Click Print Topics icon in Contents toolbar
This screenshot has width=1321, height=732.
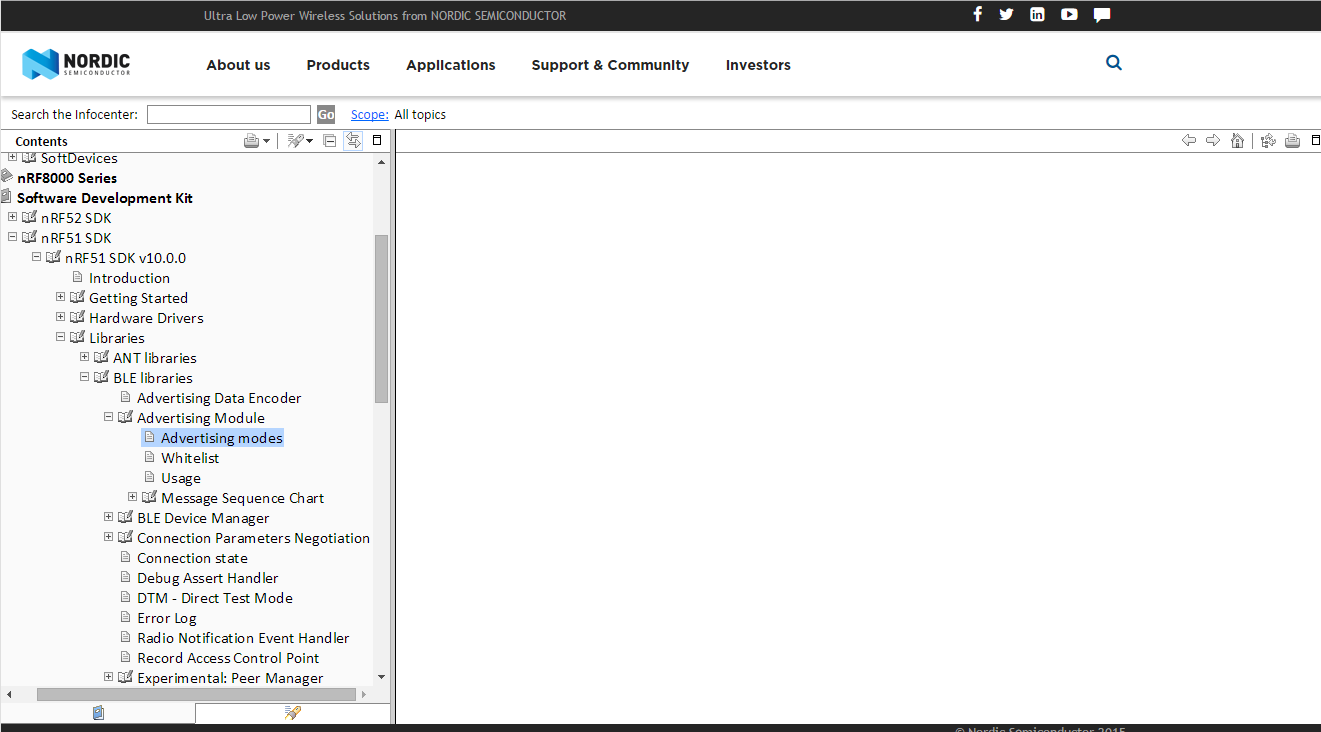(252, 141)
